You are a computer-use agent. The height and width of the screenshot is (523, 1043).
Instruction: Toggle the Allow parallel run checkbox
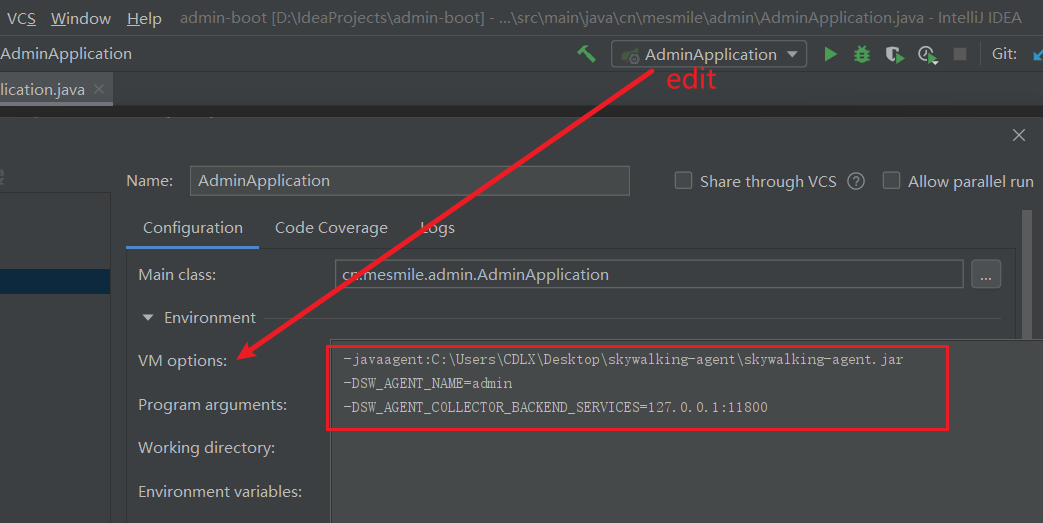coord(892,181)
